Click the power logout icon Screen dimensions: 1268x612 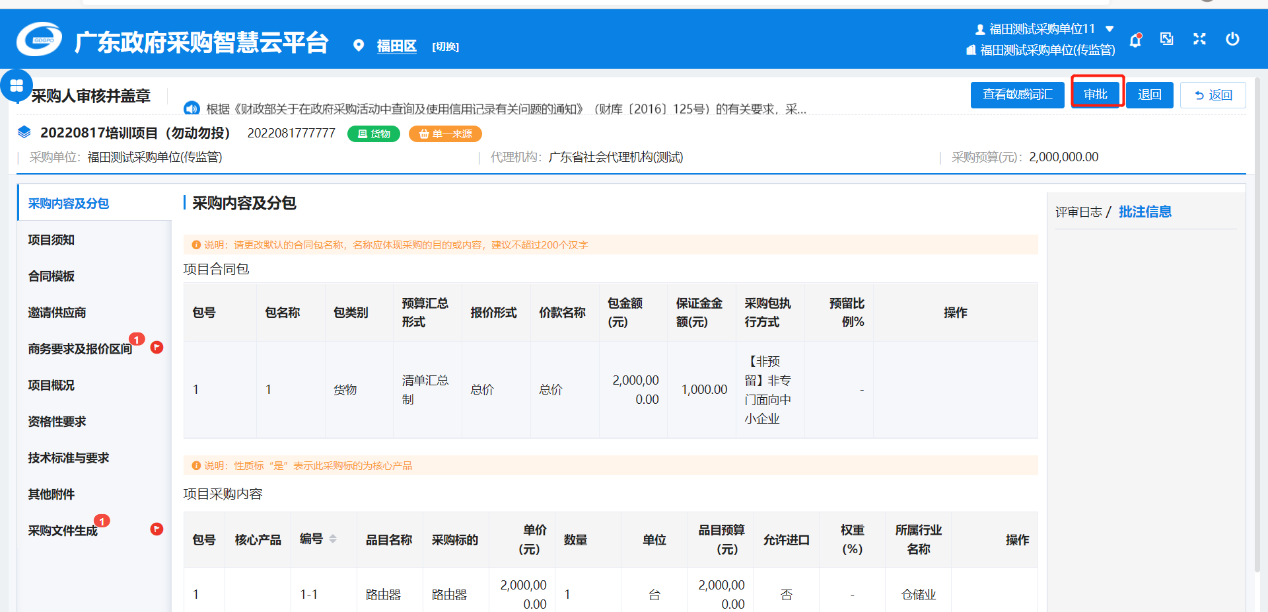point(1232,39)
